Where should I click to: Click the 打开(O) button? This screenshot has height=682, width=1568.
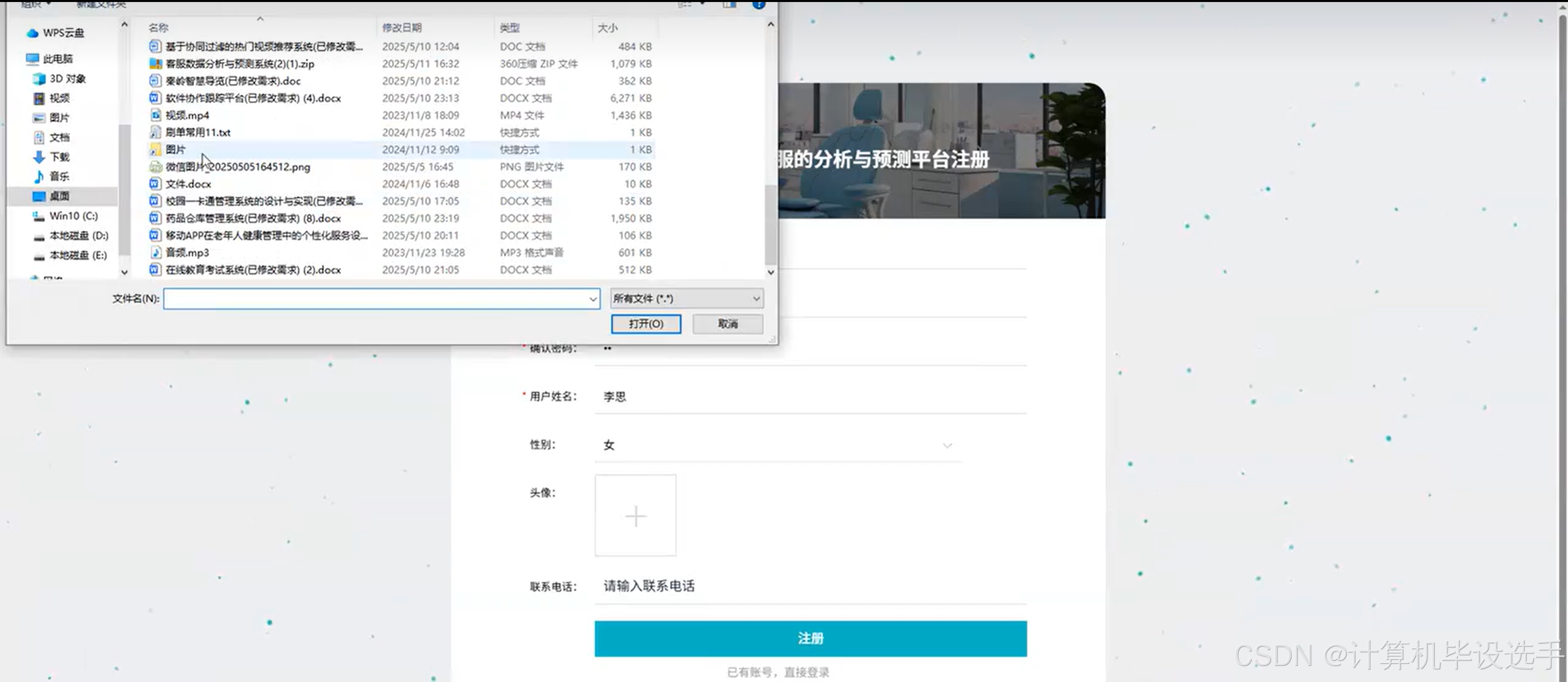pos(646,324)
